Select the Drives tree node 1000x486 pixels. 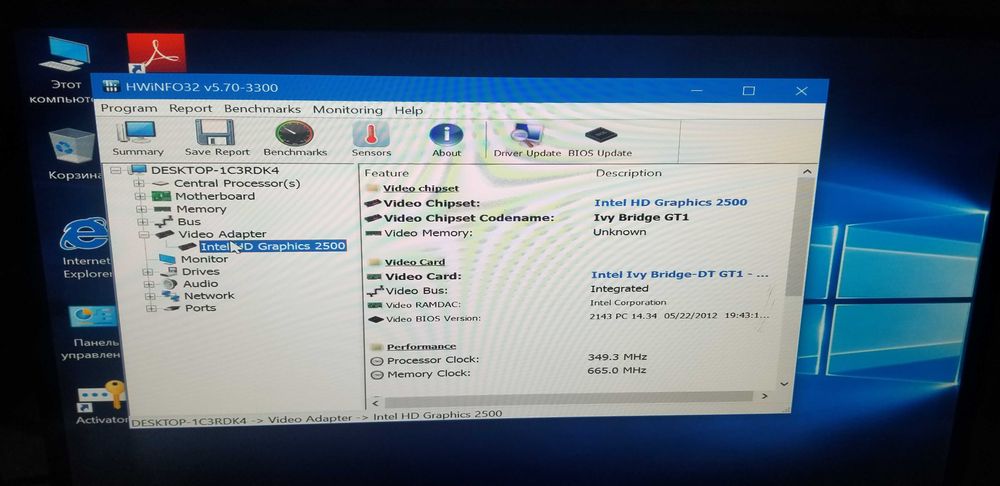click(200, 272)
